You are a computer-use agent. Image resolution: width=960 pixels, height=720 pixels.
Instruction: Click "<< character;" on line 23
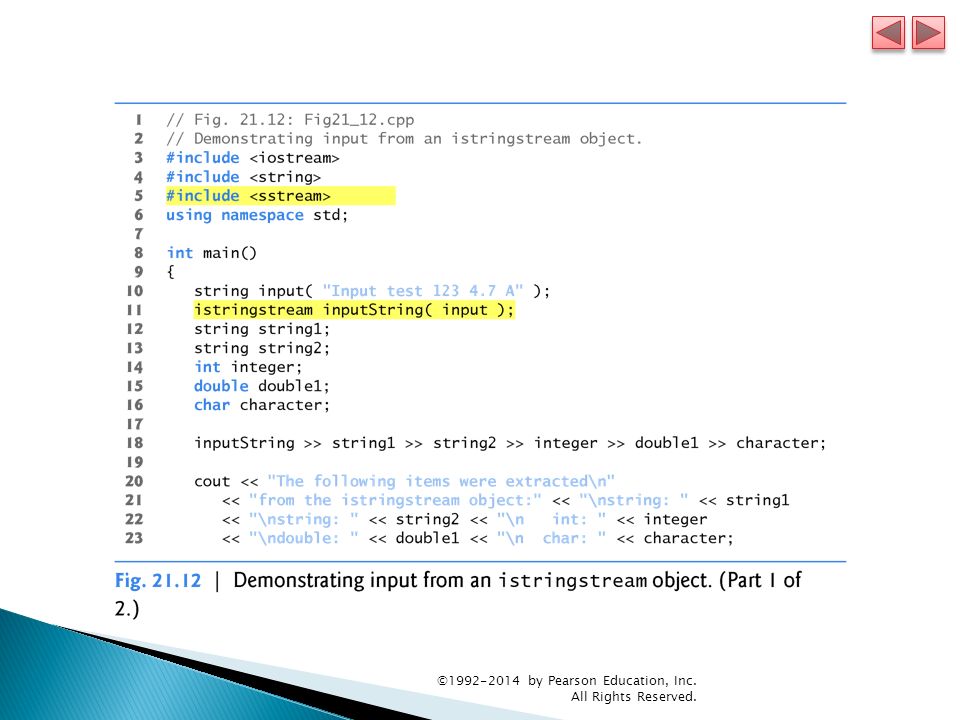[675, 538]
